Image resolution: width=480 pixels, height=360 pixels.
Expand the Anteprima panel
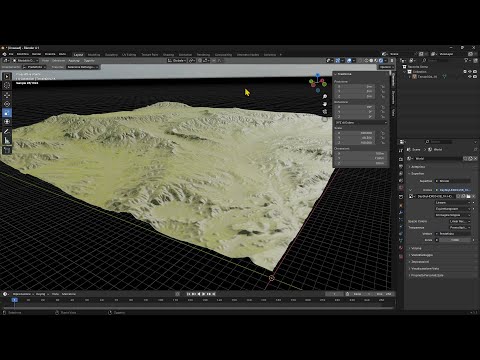418,167
